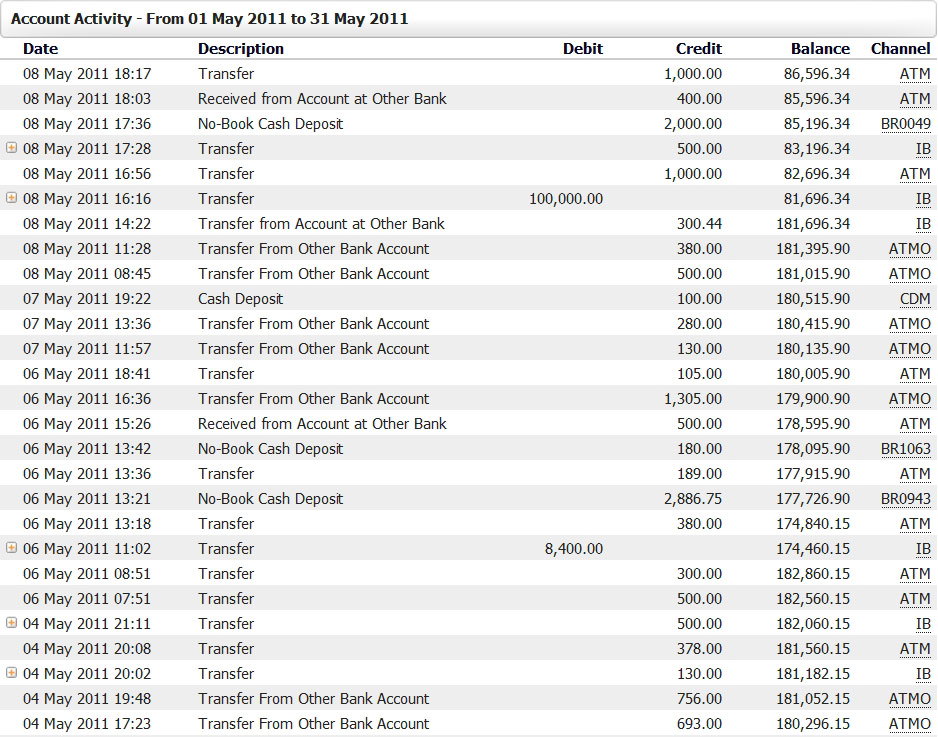
Task: Select the 180,515.90 balance value
Action: coord(813,299)
